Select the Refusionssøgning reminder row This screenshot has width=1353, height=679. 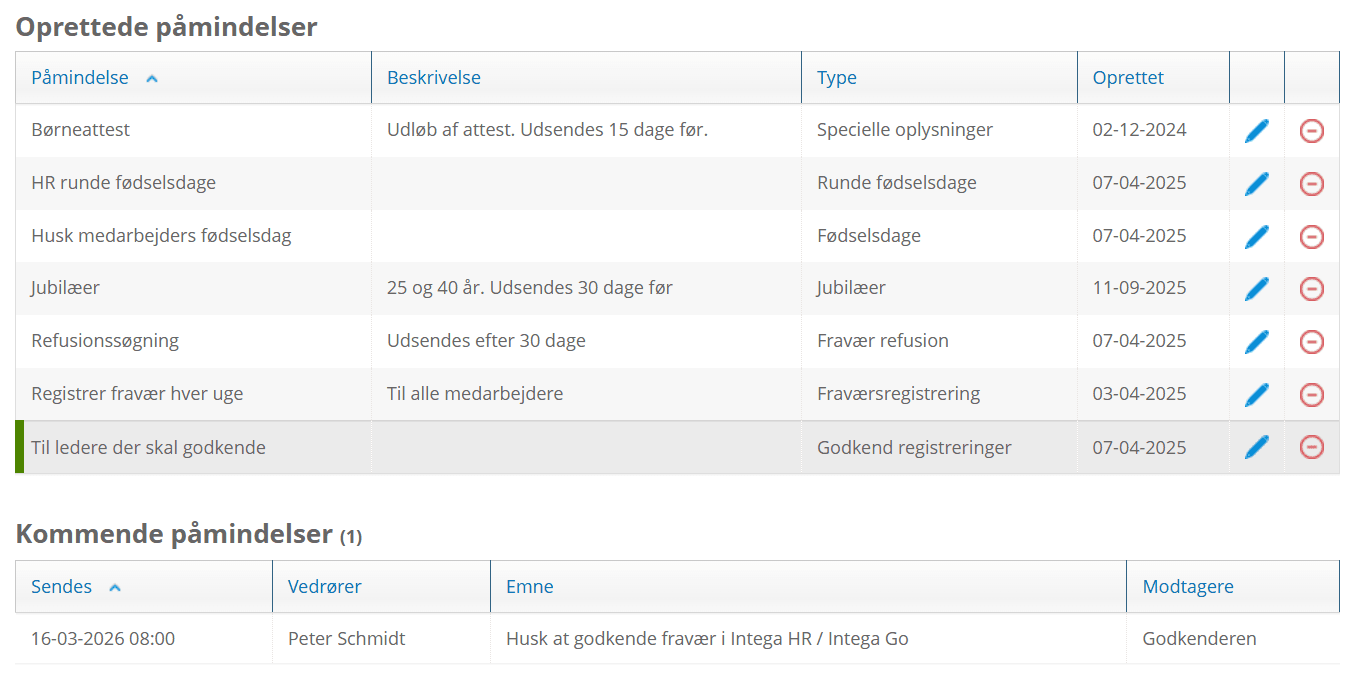tap(105, 341)
